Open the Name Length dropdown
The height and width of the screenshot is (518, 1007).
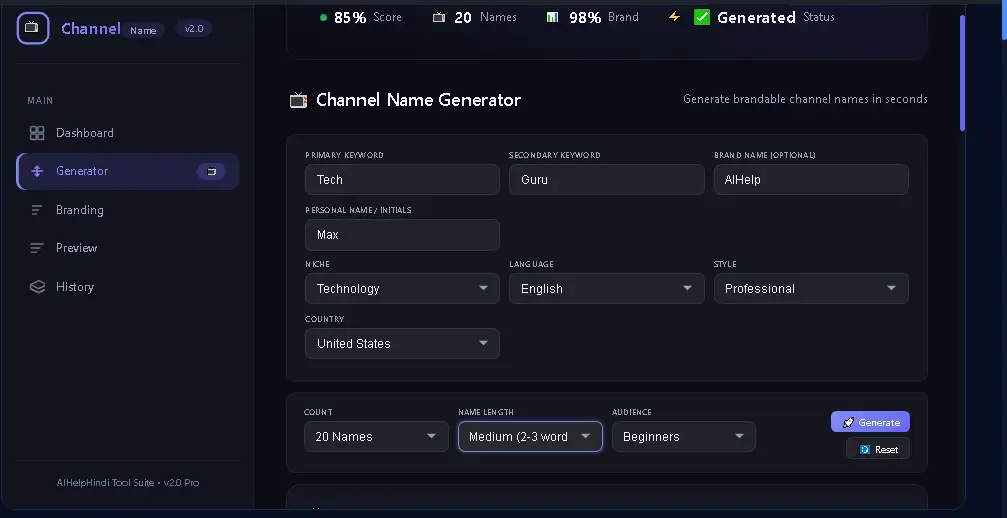(x=530, y=436)
